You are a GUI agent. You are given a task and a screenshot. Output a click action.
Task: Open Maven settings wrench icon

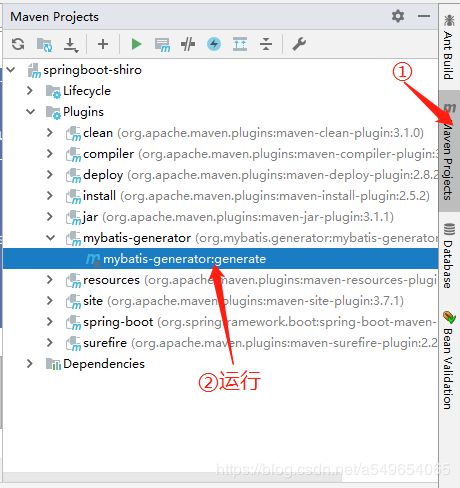[299, 44]
